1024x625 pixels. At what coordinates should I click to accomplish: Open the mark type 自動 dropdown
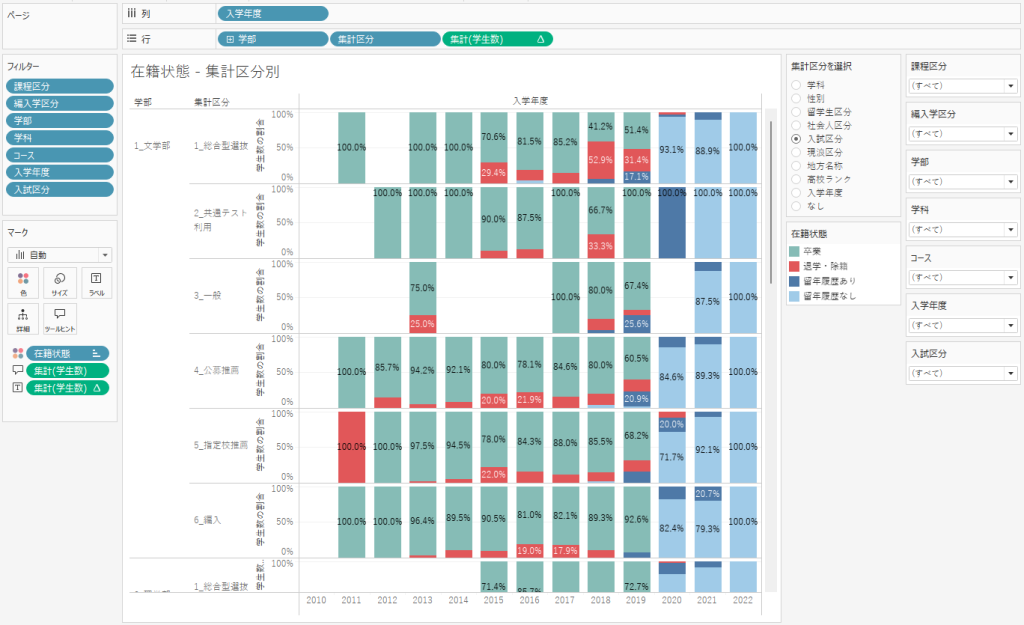coord(62,255)
